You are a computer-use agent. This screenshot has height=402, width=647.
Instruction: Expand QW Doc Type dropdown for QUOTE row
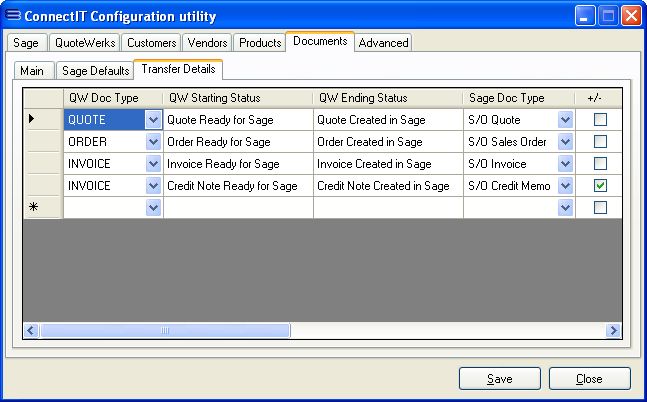tap(153, 120)
